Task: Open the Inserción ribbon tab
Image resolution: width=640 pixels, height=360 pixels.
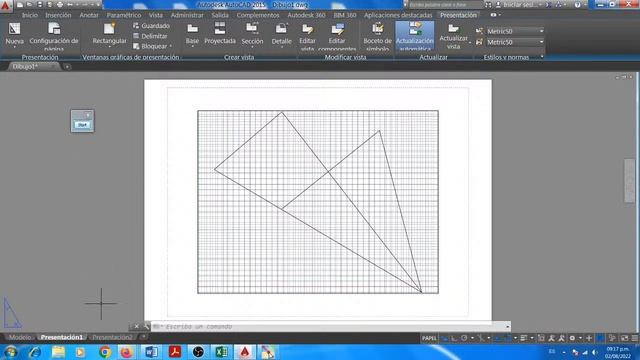Action: click(58, 15)
